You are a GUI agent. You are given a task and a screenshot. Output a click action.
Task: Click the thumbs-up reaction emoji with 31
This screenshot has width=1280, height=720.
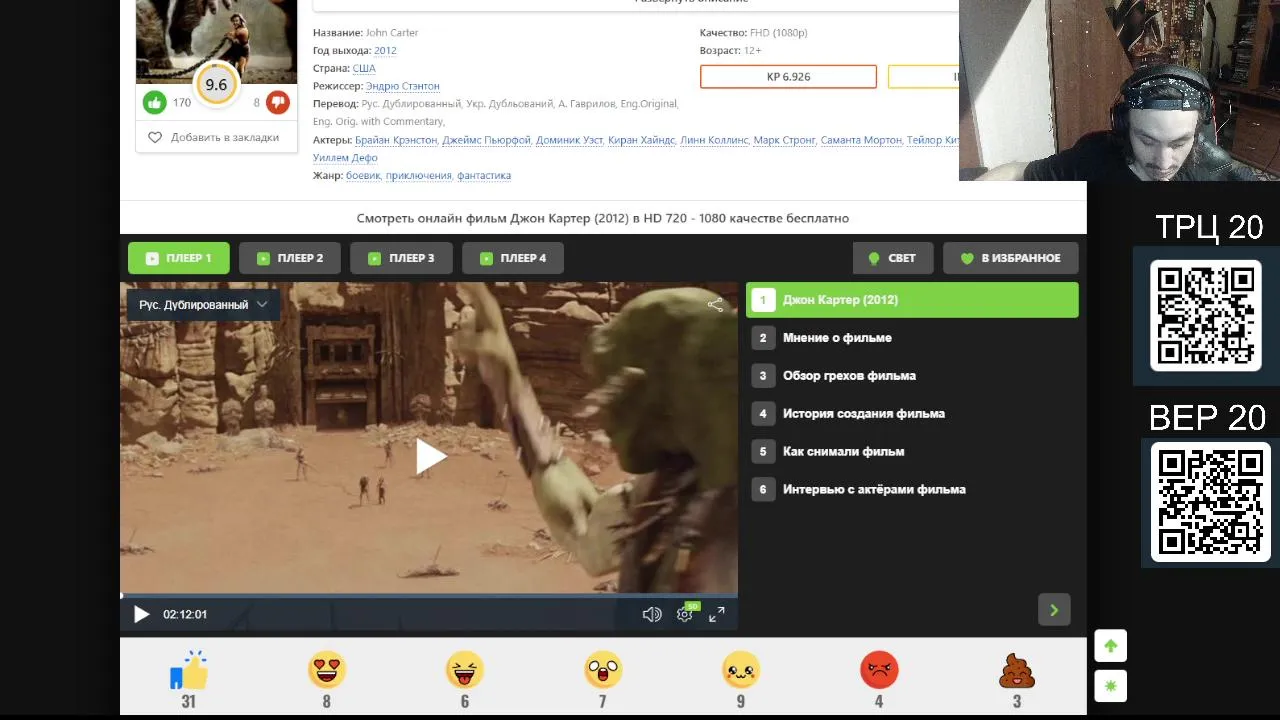pos(188,670)
